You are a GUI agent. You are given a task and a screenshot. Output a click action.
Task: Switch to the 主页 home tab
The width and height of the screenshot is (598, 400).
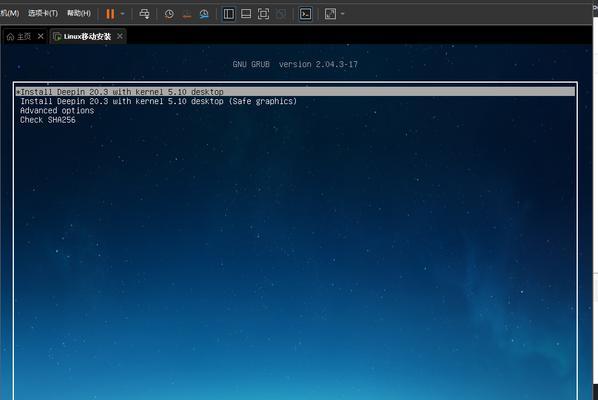19,37
